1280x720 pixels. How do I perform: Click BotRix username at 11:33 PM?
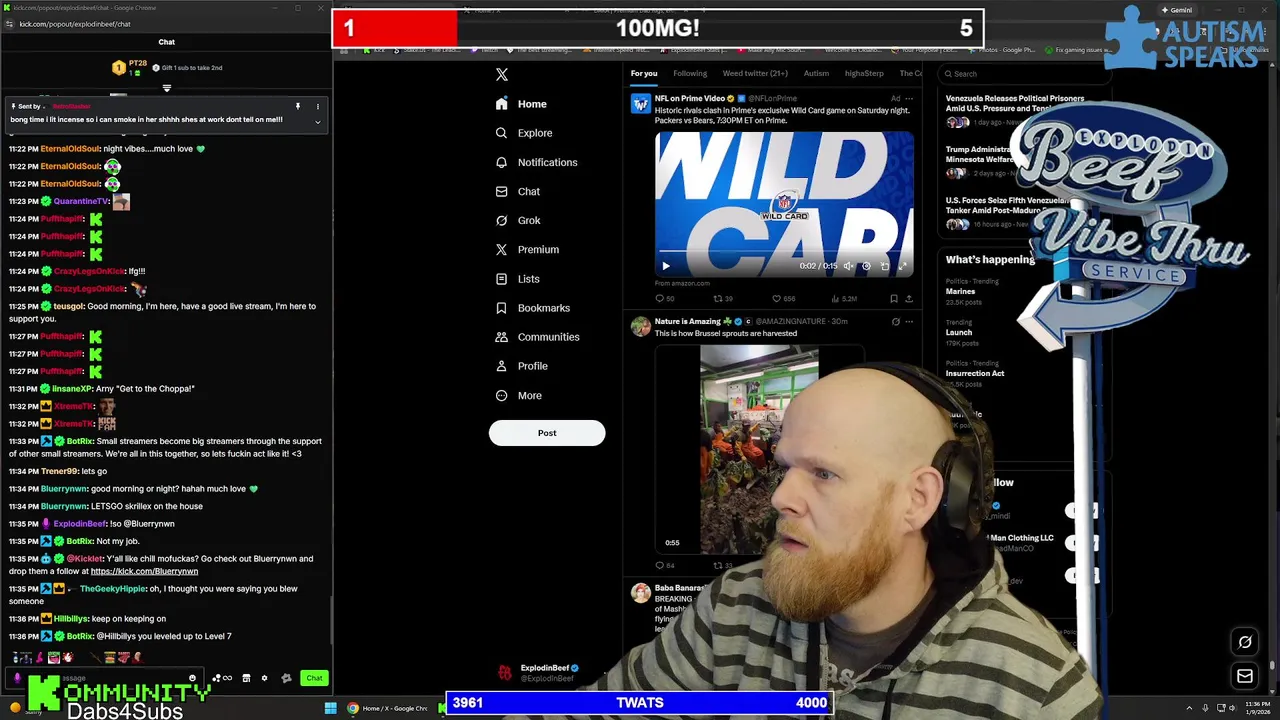pos(79,441)
